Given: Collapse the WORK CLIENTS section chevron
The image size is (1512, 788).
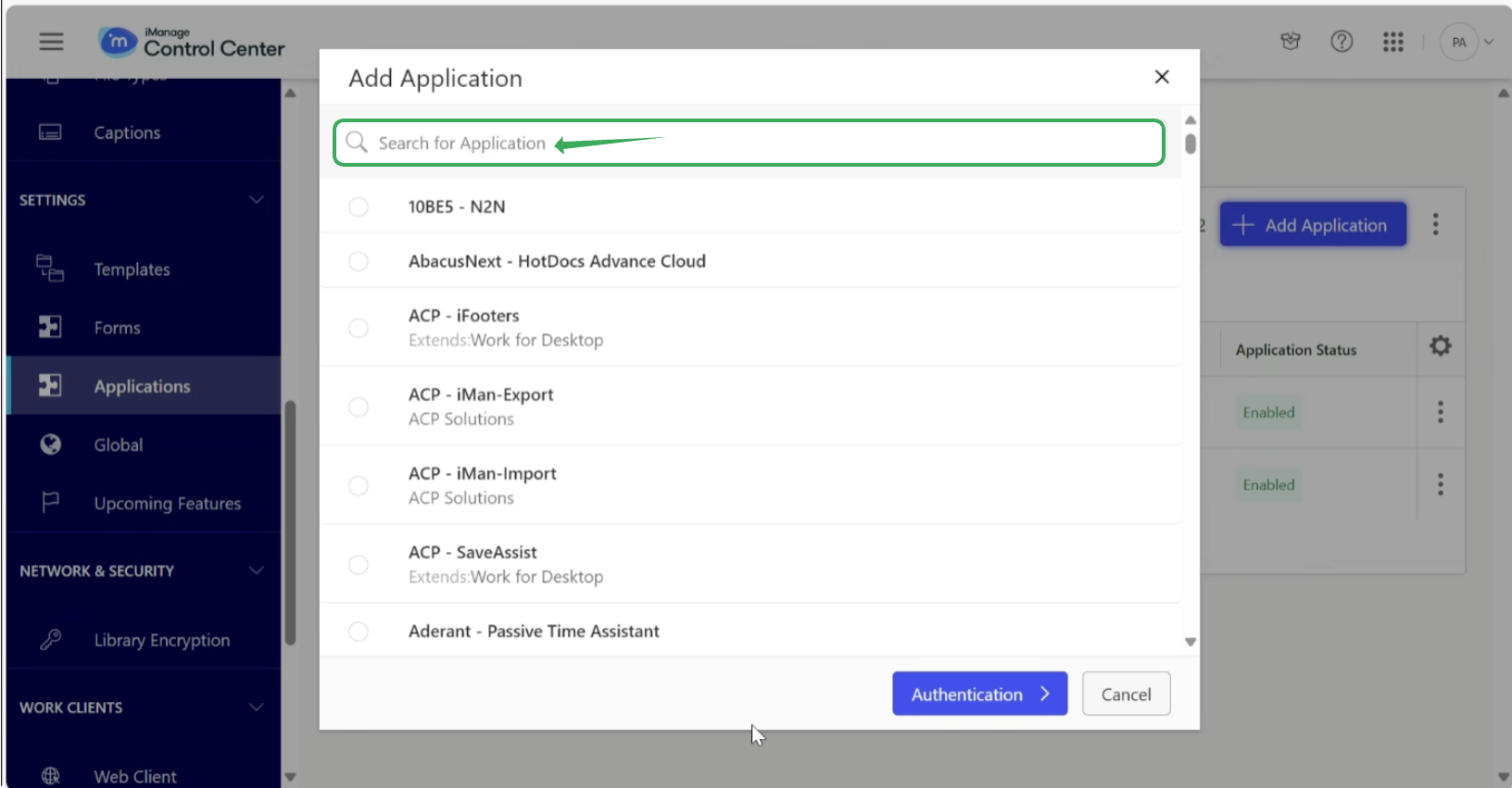Looking at the screenshot, I should 257,707.
